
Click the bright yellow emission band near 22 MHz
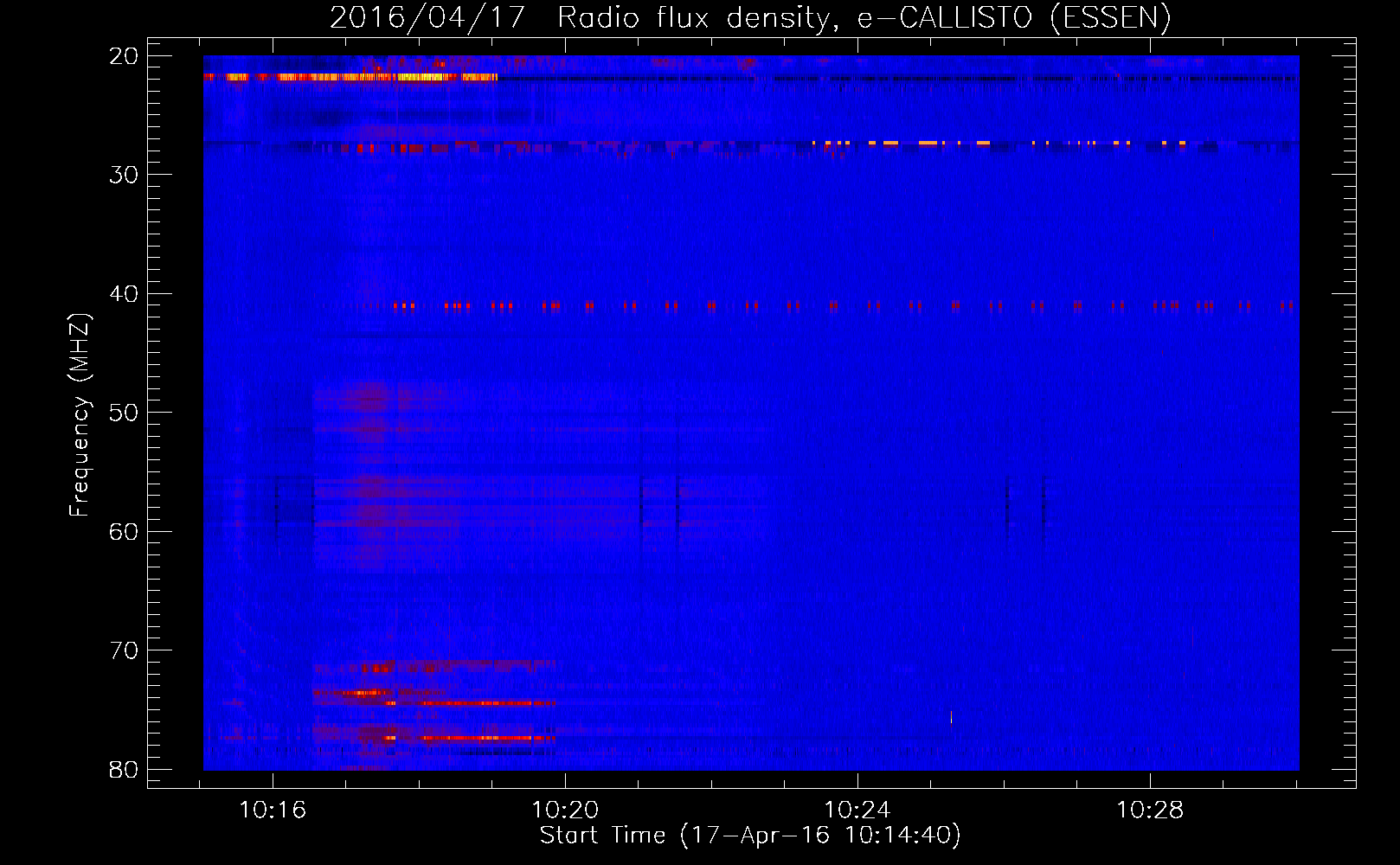tap(350, 77)
